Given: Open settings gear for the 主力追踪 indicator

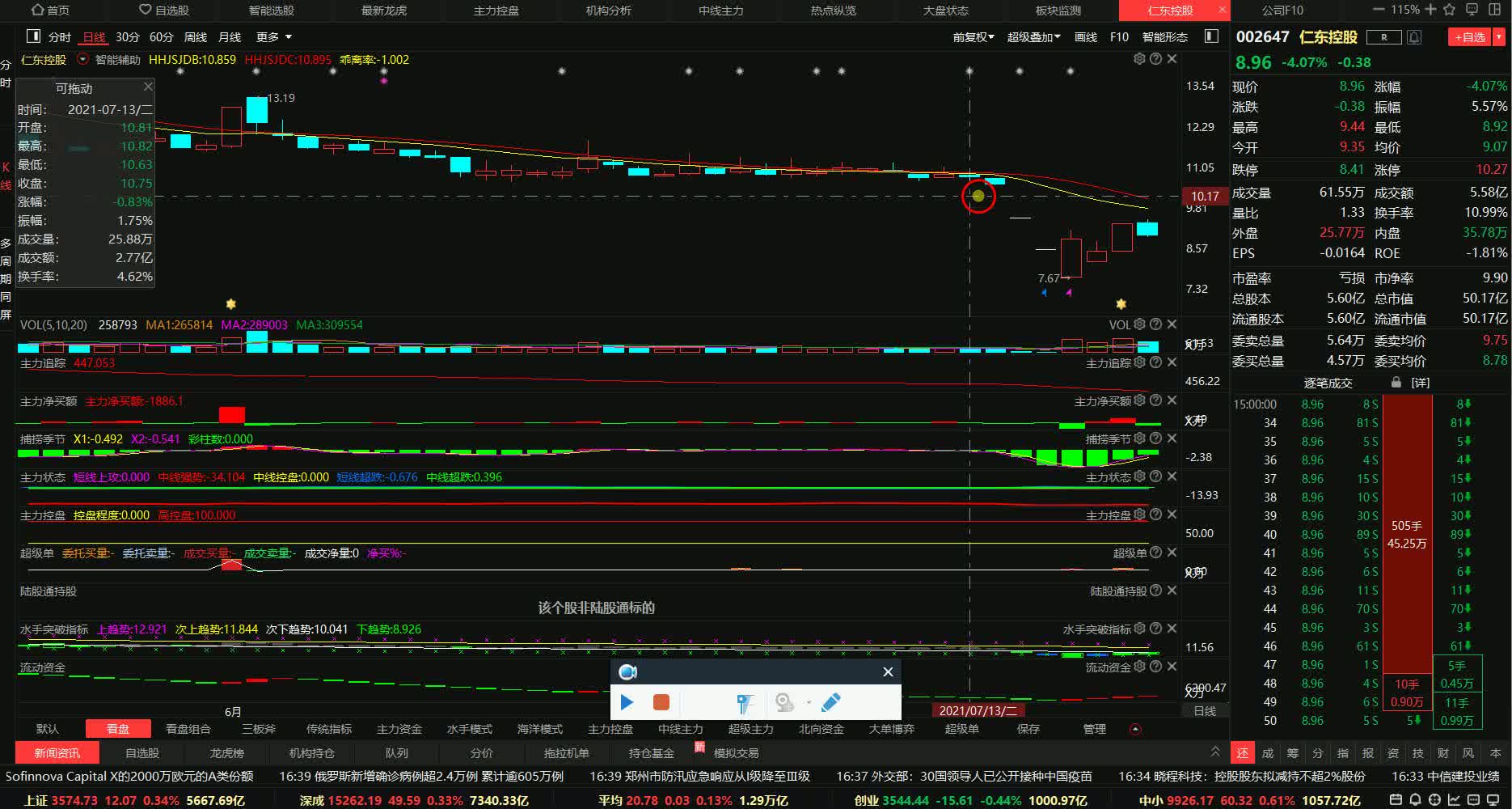Looking at the screenshot, I should [x=1139, y=362].
